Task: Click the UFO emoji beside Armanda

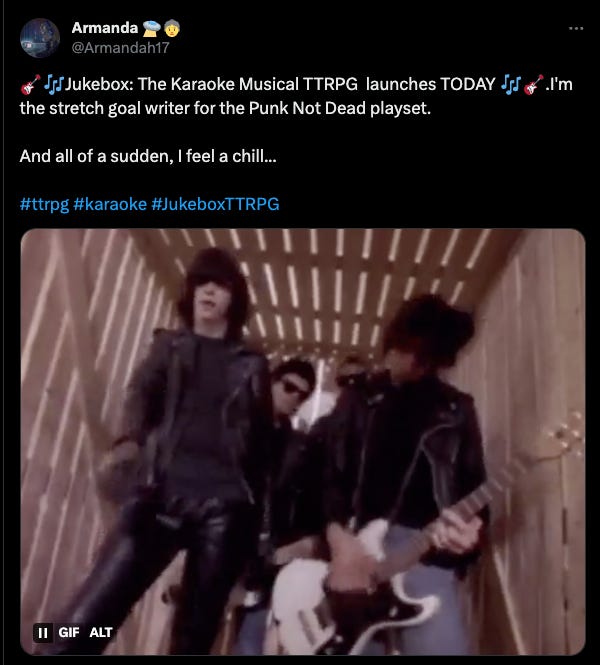Action: [151, 28]
